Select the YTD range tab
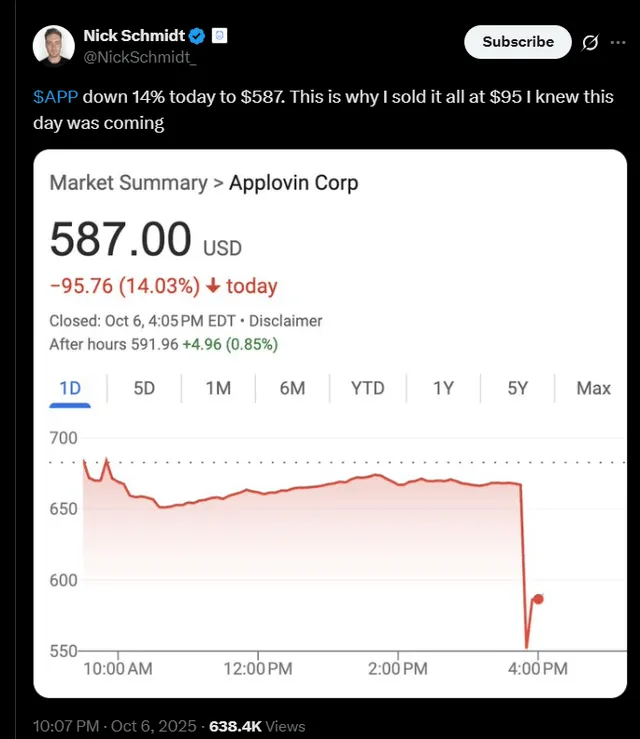Viewport: 640px width, 739px height. click(x=368, y=389)
